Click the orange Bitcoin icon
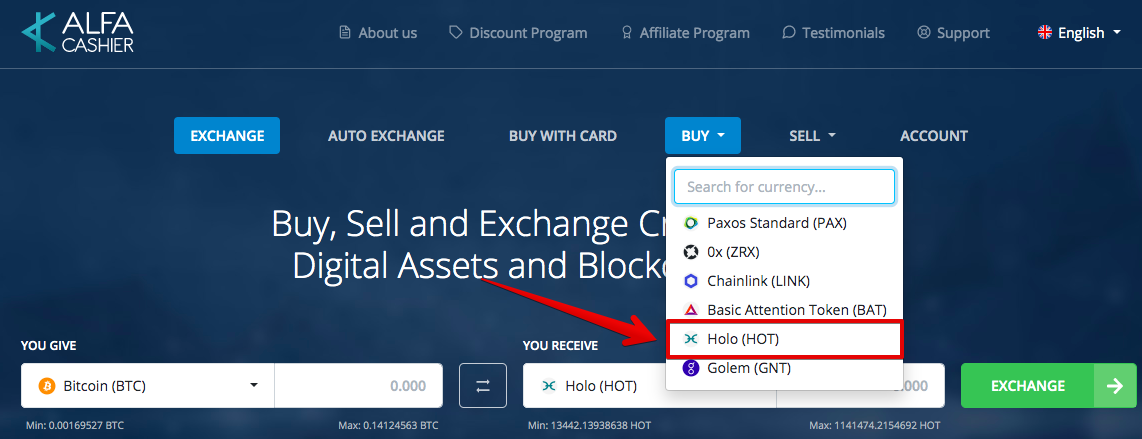 (x=46, y=386)
